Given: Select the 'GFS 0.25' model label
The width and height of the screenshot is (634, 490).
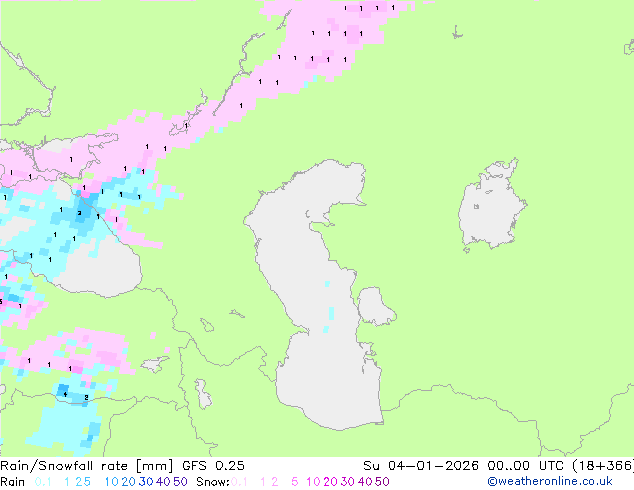Looking at the screenshot, I should coord(213,466).
